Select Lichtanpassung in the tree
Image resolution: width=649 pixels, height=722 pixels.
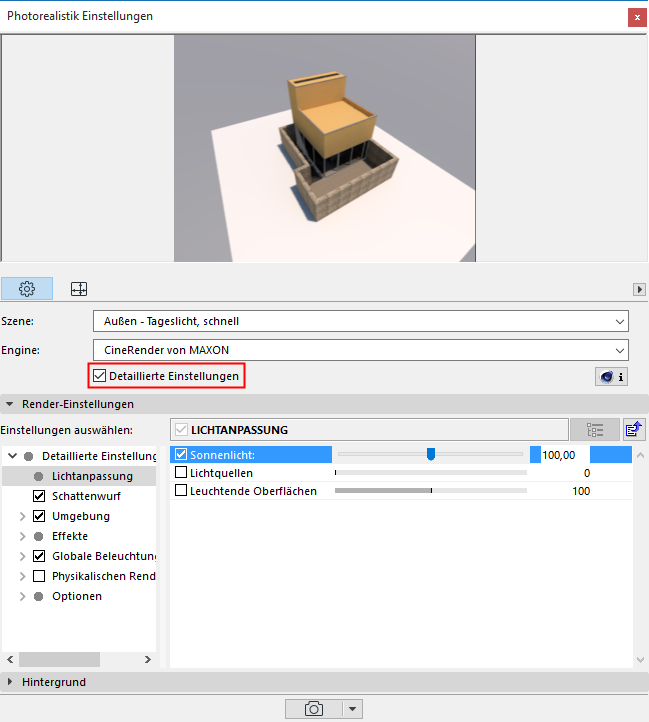coord(92,476)
